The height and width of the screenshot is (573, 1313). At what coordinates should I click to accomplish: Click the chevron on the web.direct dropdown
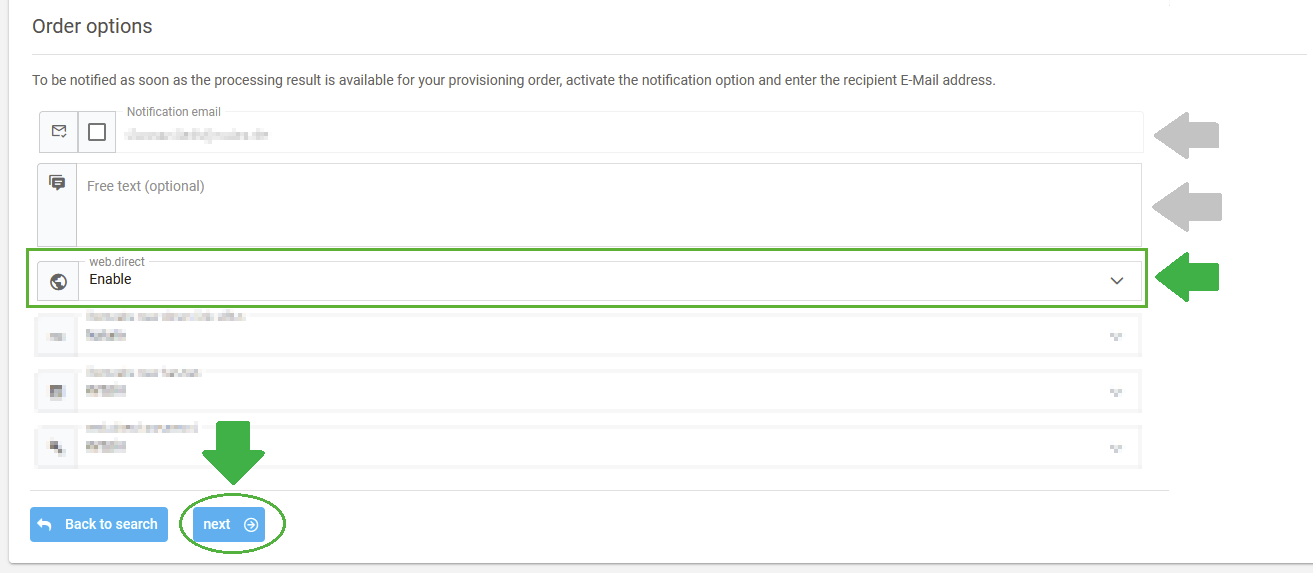(x=1117, y=281)
